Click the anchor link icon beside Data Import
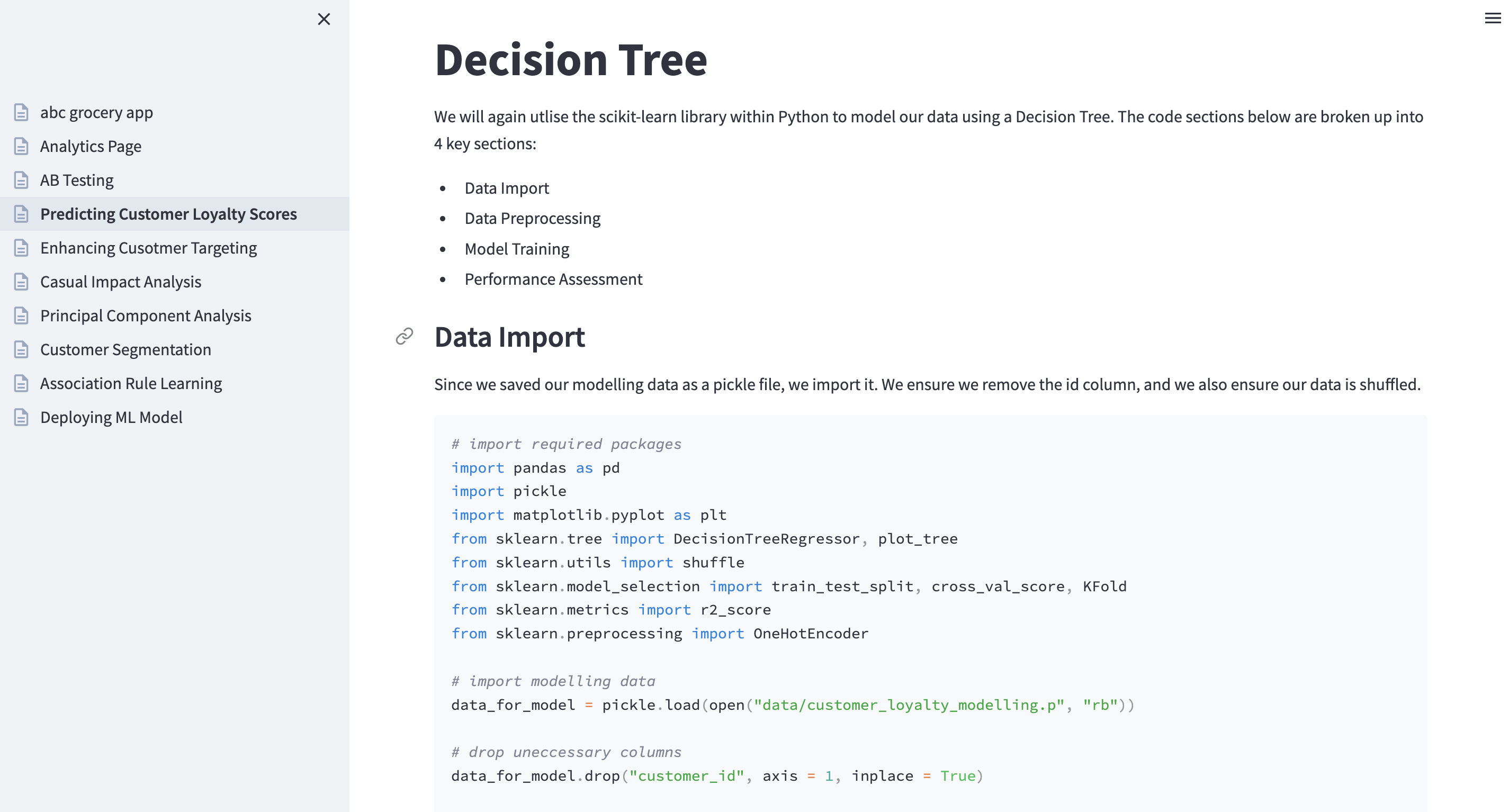The height and width of the screenshot is (812, 1509). point(404,337)
